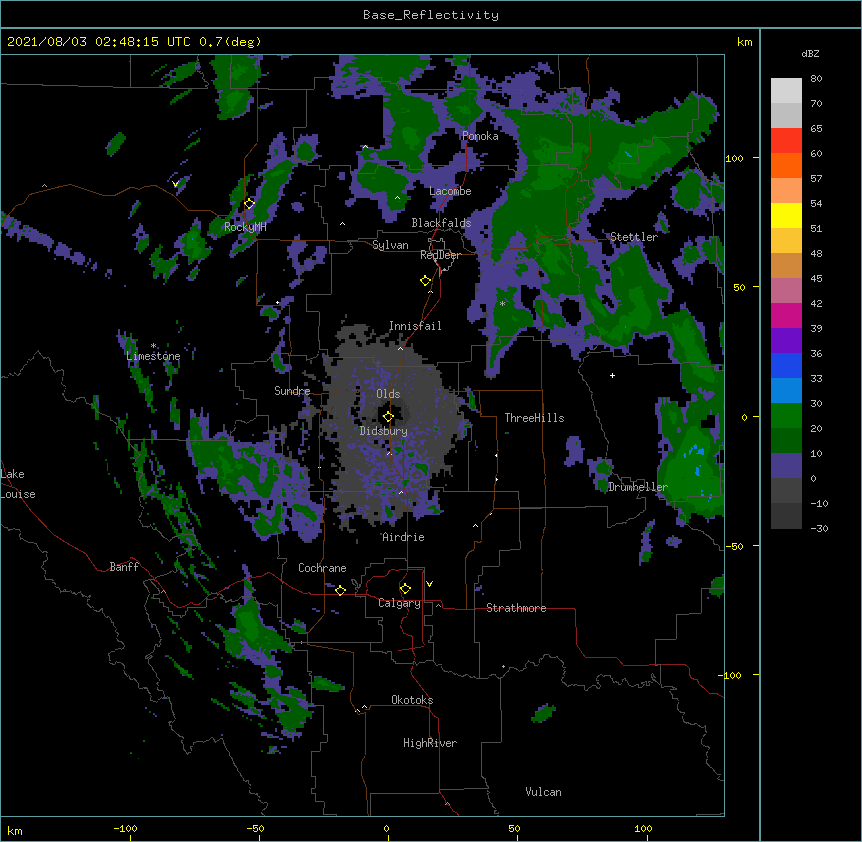Viewport: 862px width, 842px height.
Task: Click the Lacombe city label
Action: pos(450,191)
